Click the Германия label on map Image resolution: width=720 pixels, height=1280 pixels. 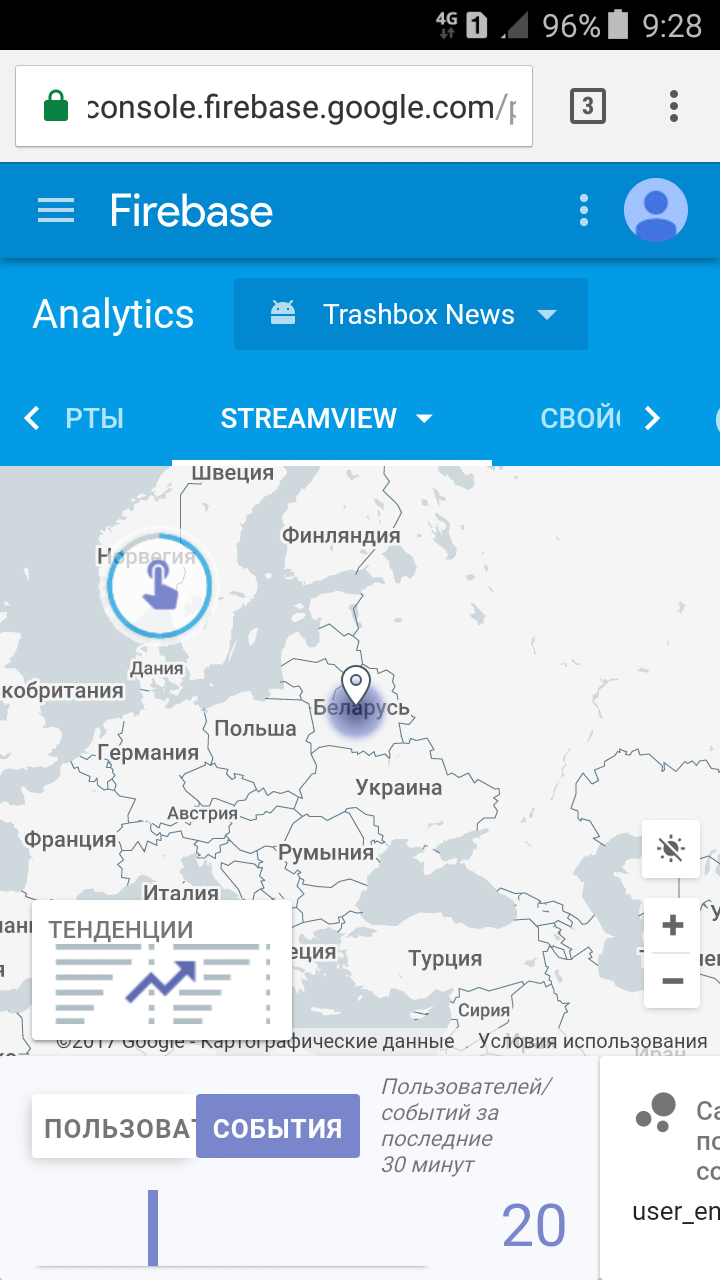[x=148, y=753]
